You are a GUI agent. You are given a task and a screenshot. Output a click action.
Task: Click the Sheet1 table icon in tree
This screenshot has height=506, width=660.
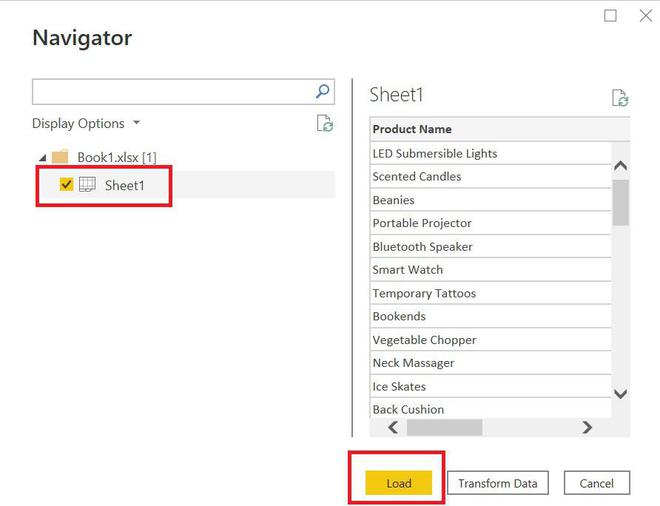[x=88, y=185]
